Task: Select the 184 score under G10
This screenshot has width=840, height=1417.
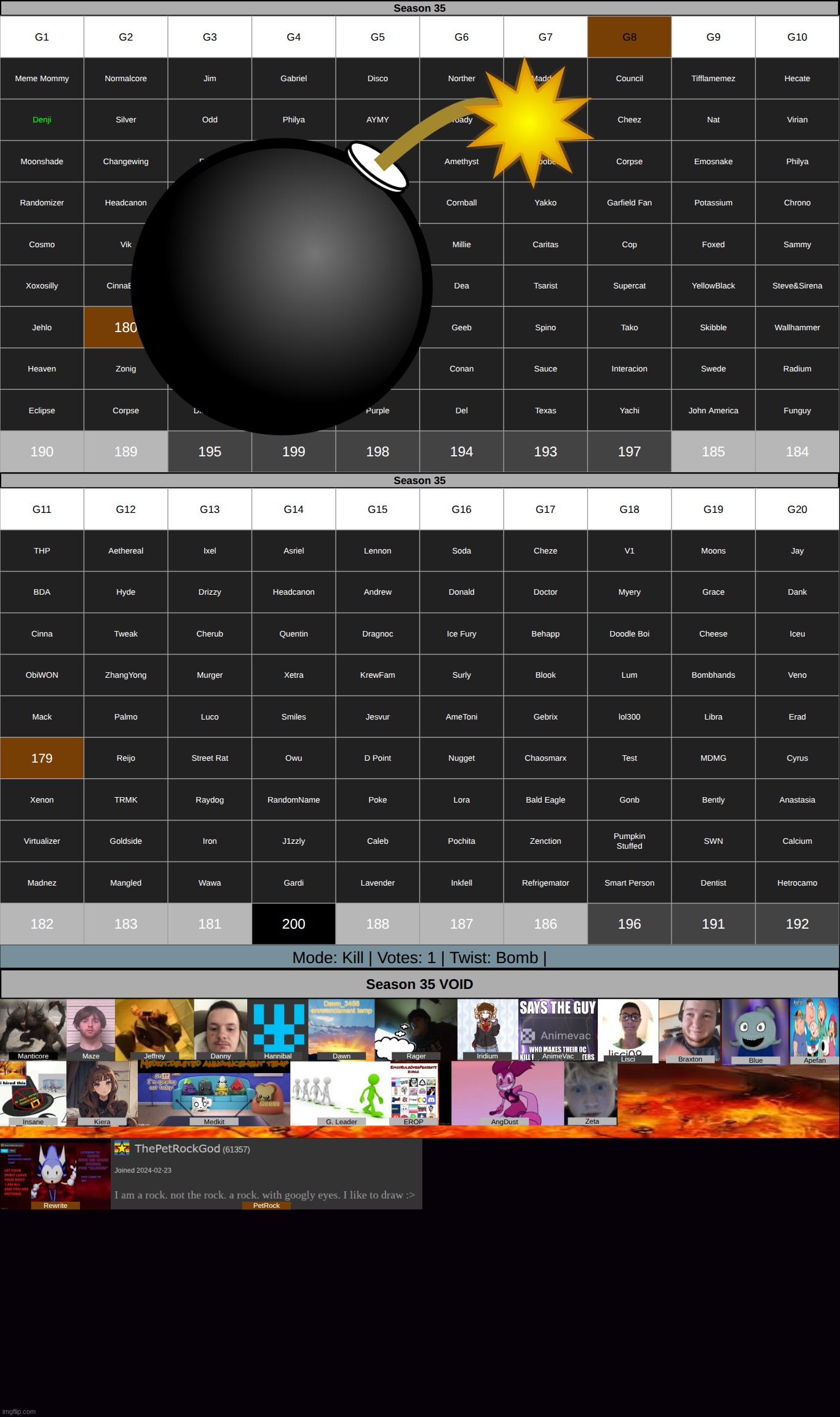Action: (797, 451)
